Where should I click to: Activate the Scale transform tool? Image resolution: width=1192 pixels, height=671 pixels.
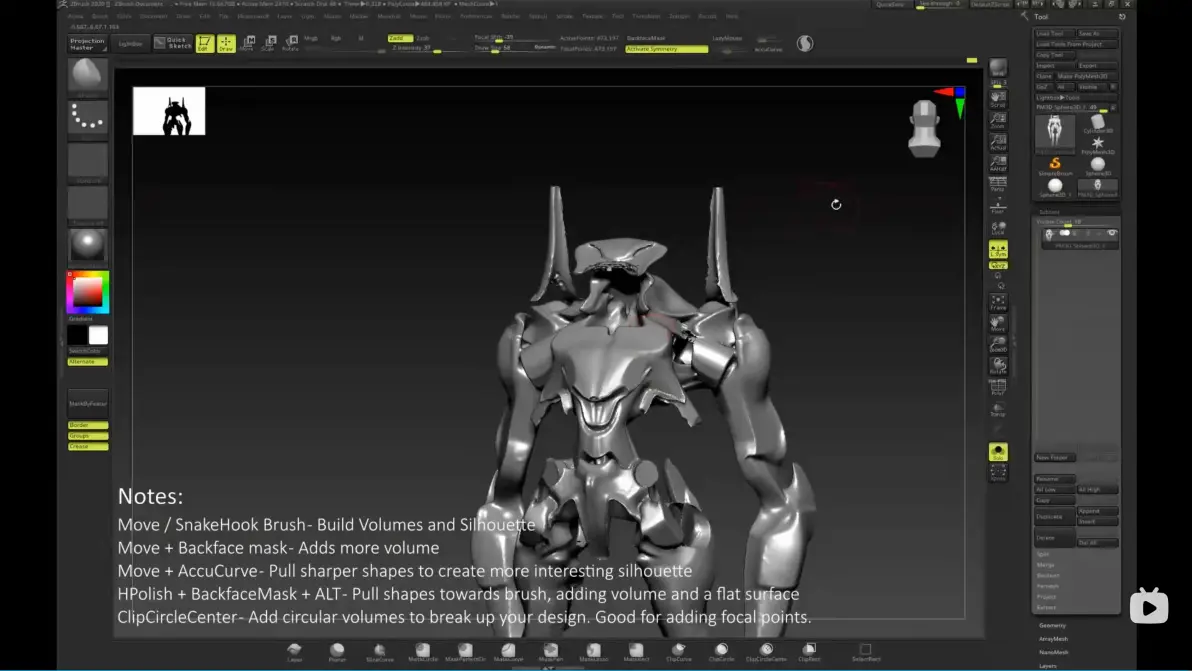[x=268, y=43]
